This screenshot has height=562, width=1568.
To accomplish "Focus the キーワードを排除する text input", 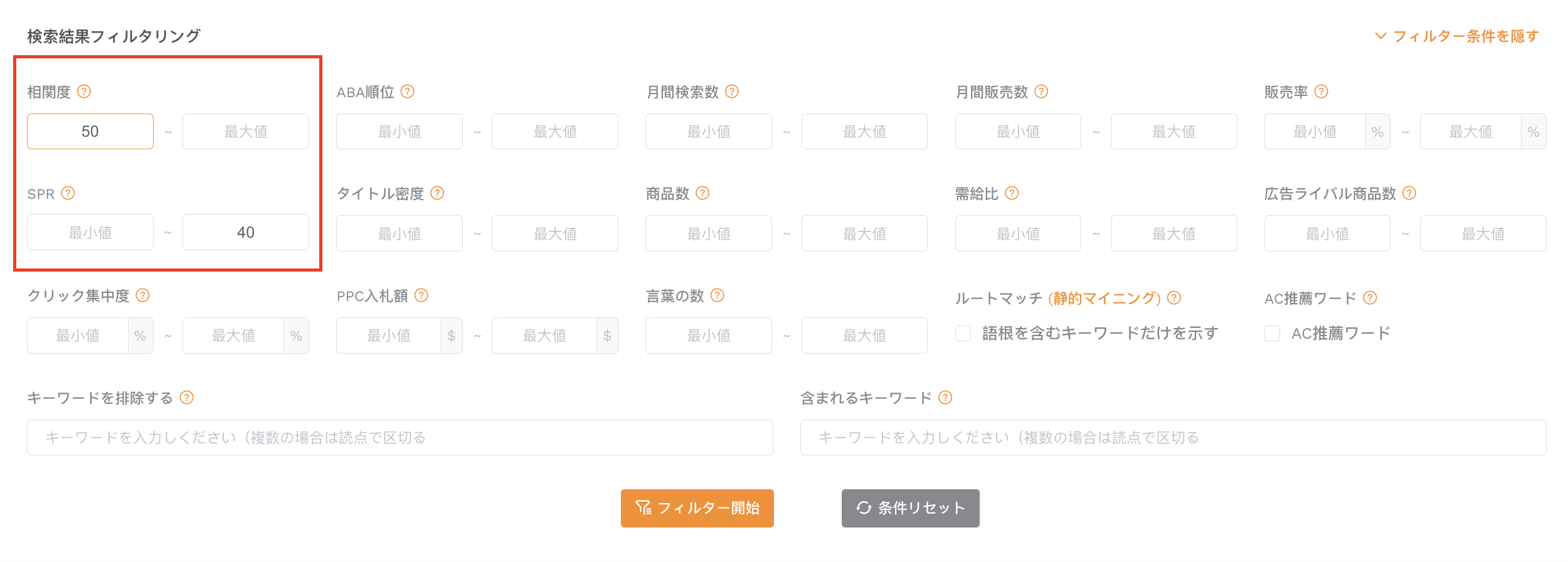I will [400, 437].
